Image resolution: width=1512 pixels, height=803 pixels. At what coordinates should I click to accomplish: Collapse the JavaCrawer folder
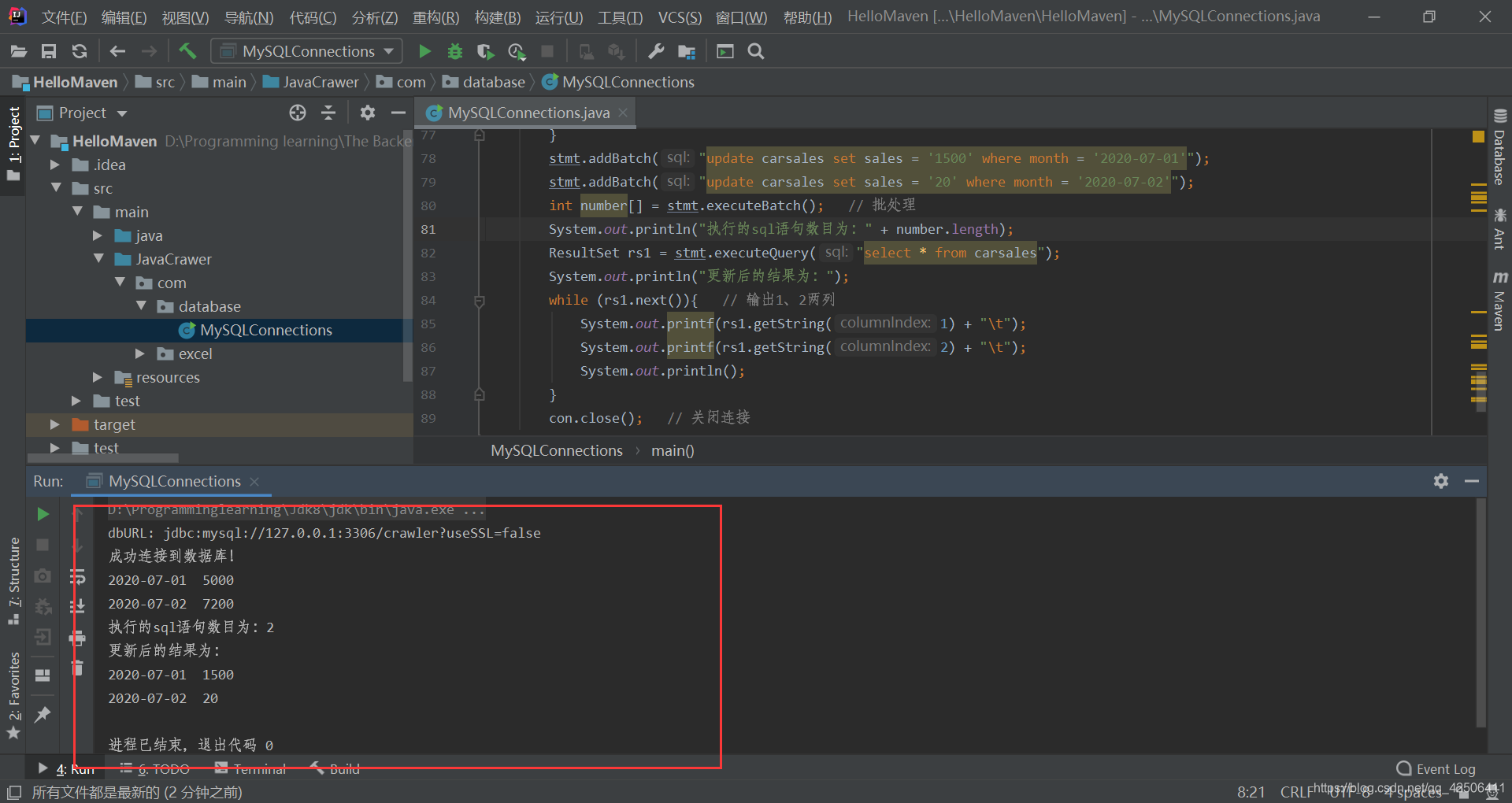98,259
